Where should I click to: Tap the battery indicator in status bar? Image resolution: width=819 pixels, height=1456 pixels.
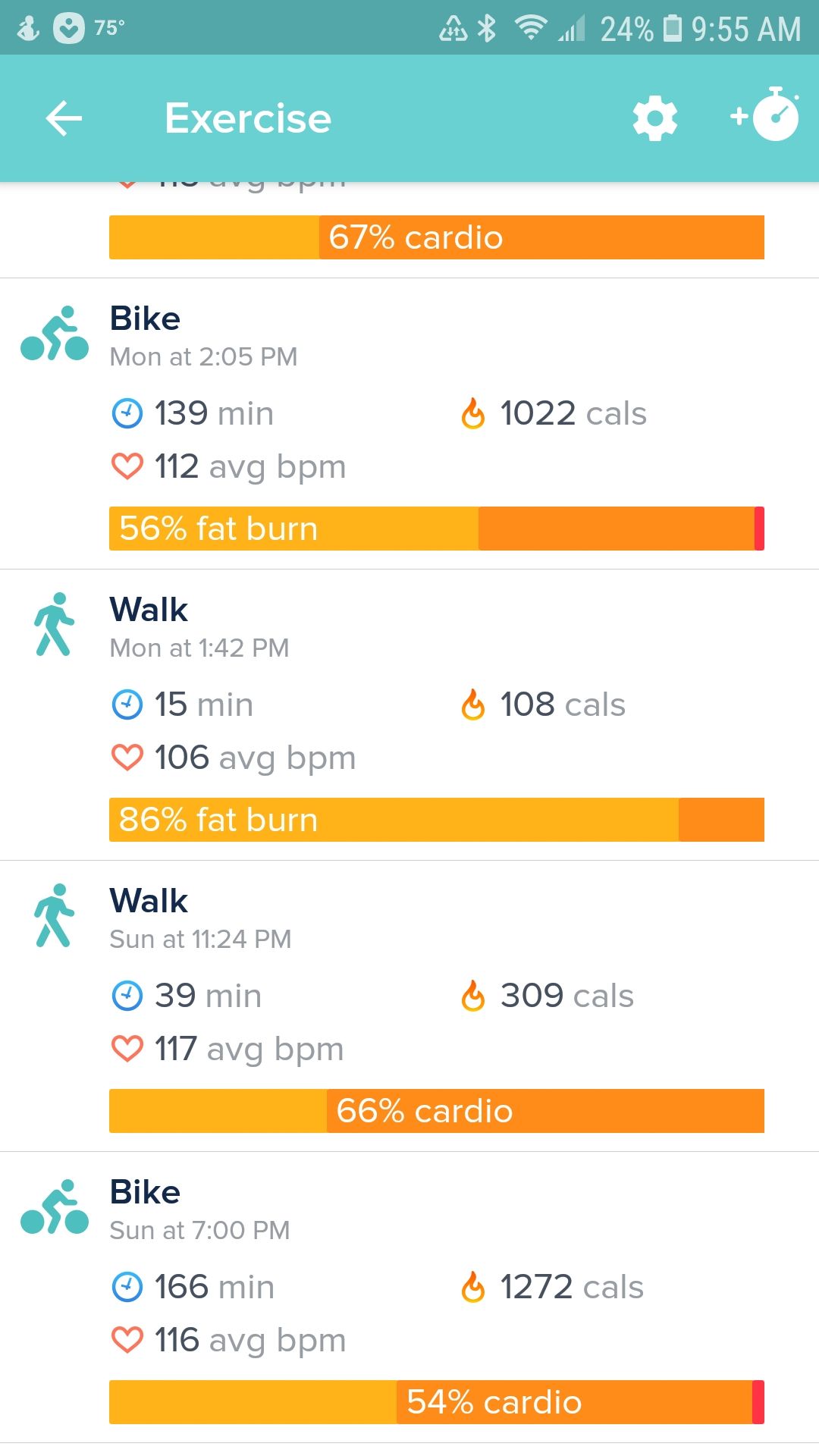click(672, 29)
